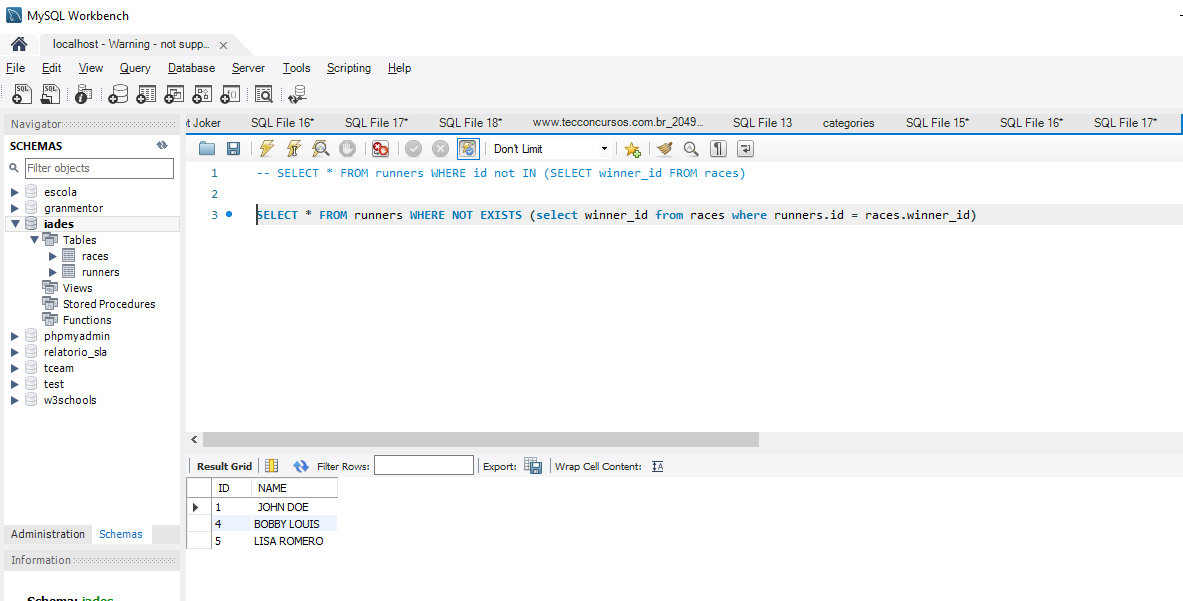Switch to the Administration tab

pos(48,534)
